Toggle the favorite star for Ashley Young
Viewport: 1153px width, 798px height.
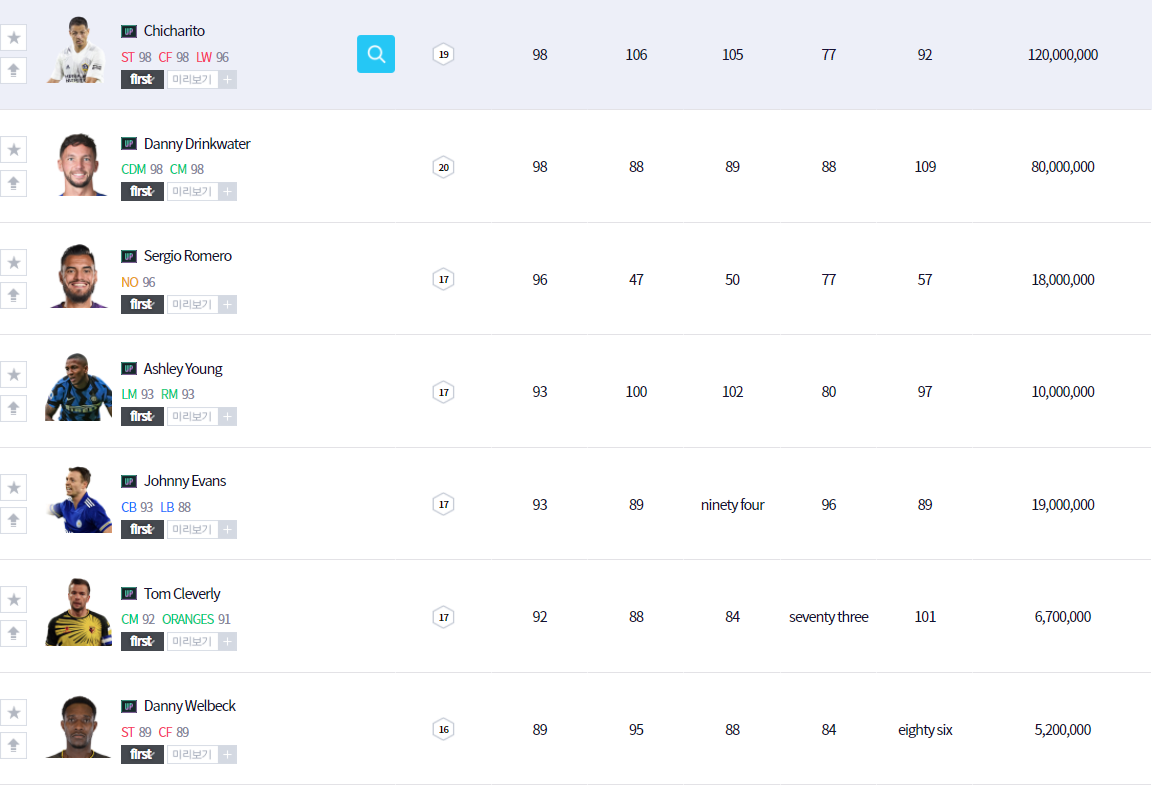point(14,375)
